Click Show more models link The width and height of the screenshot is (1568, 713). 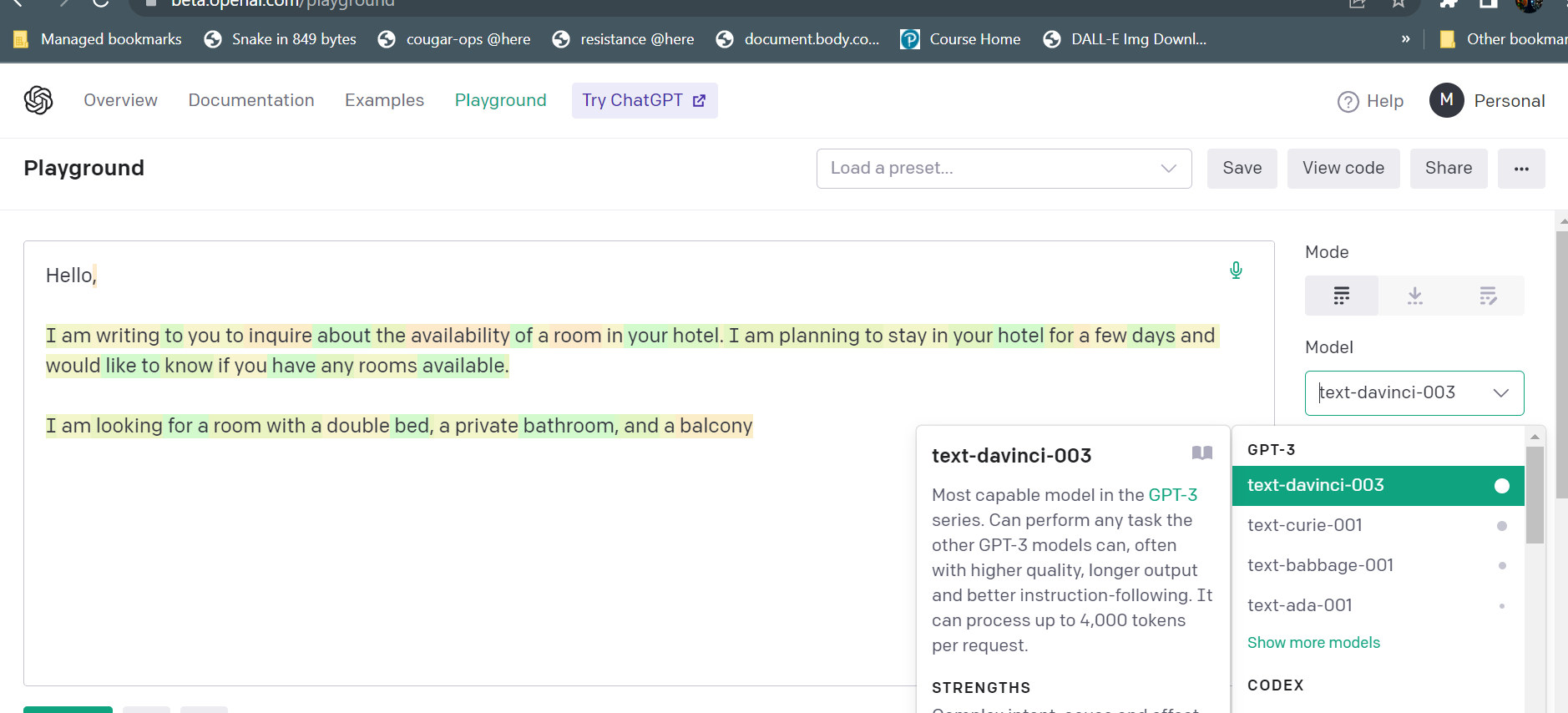1313,643
